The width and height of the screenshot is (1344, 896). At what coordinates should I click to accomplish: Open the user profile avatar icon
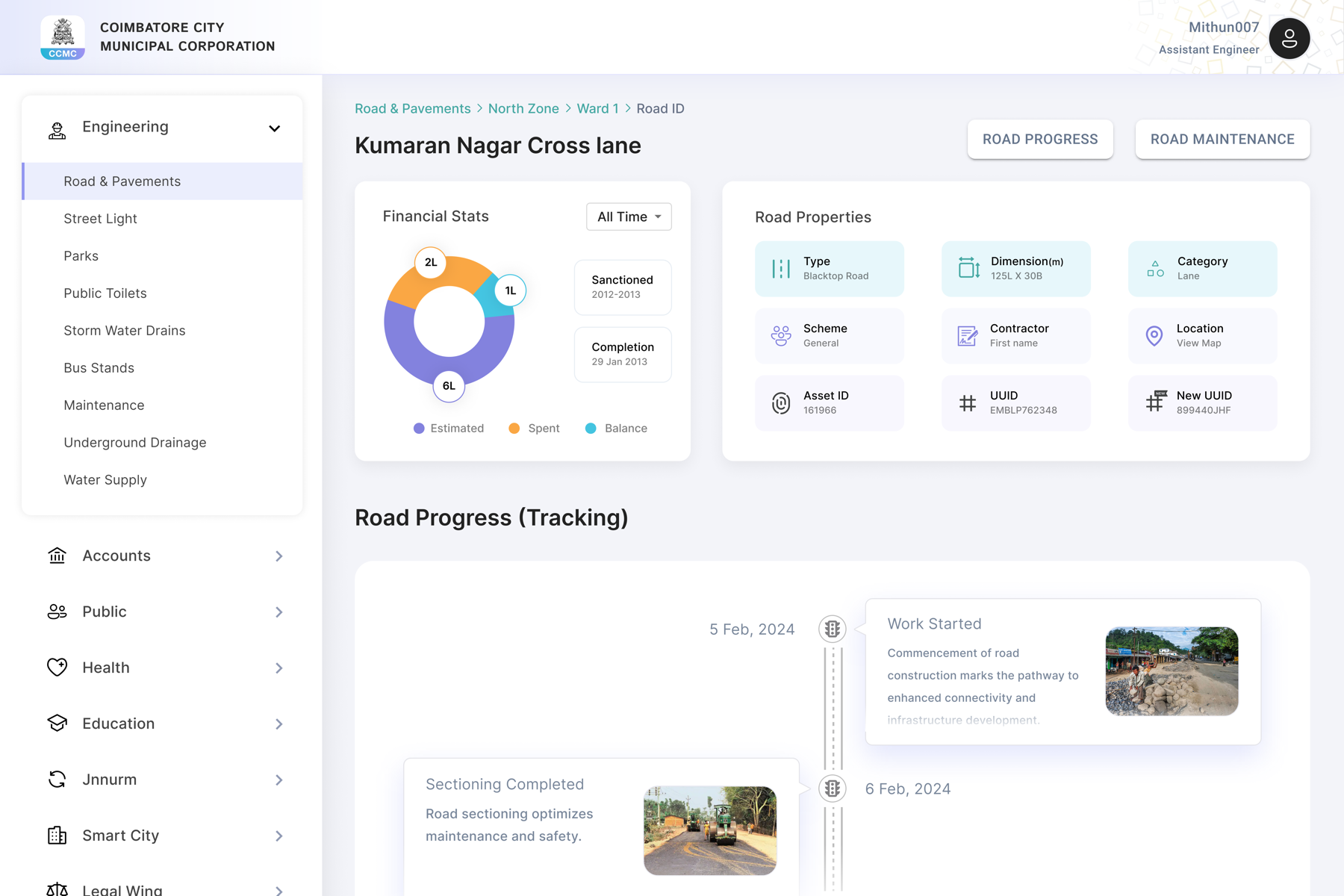click(x=1289, y=38)
